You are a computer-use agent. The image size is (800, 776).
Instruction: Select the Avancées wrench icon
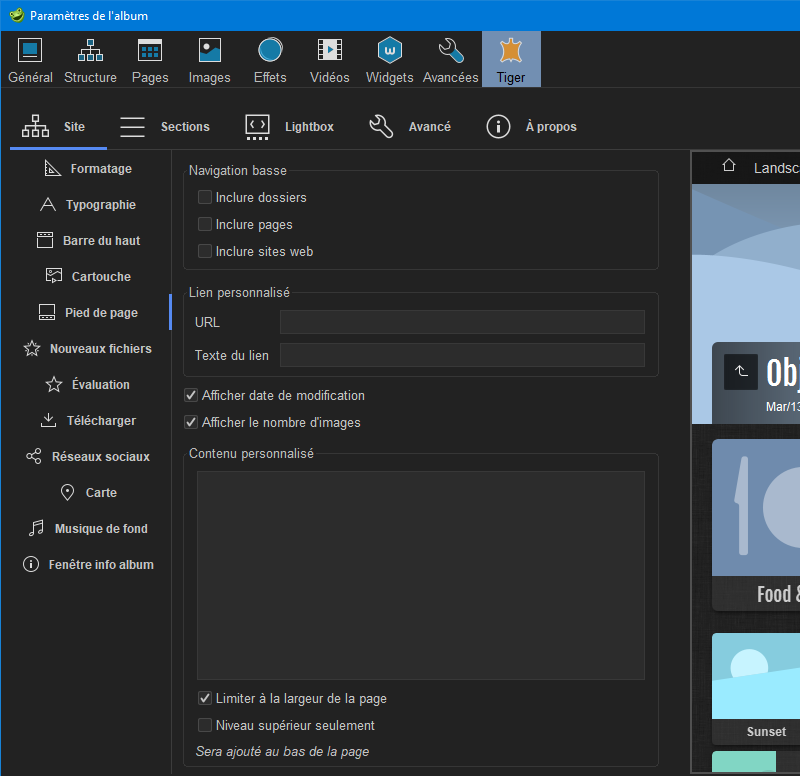click(450, 59)
